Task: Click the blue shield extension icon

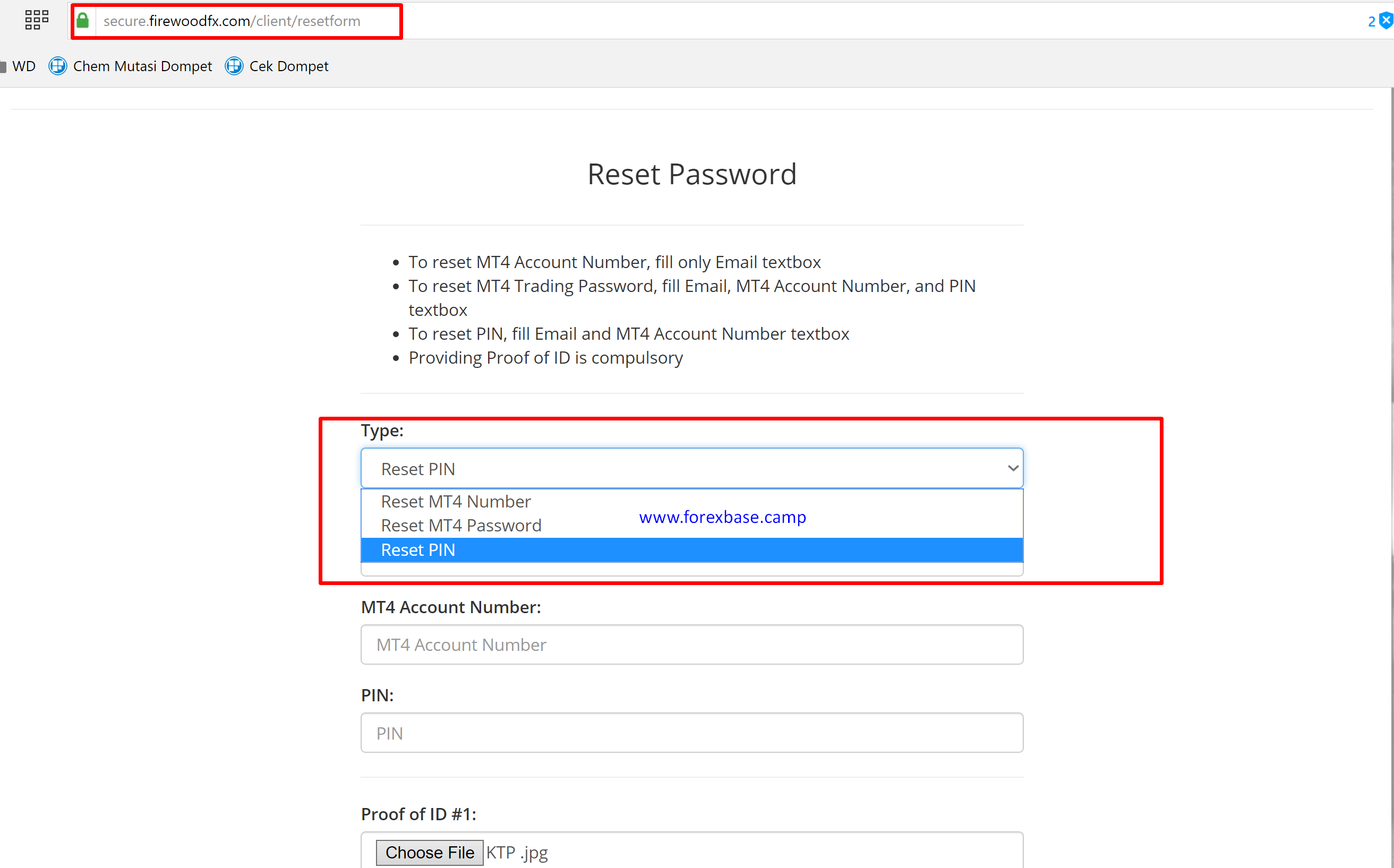Action: 1386,21
